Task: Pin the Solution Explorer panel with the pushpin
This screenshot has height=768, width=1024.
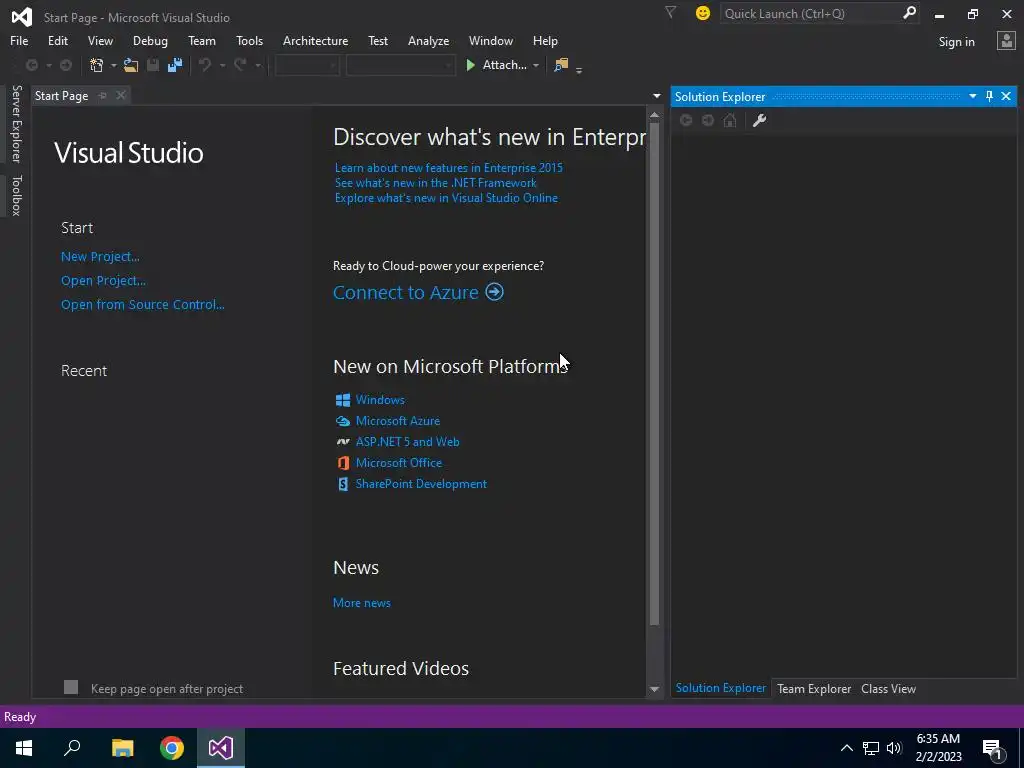Action: (989, 96)
